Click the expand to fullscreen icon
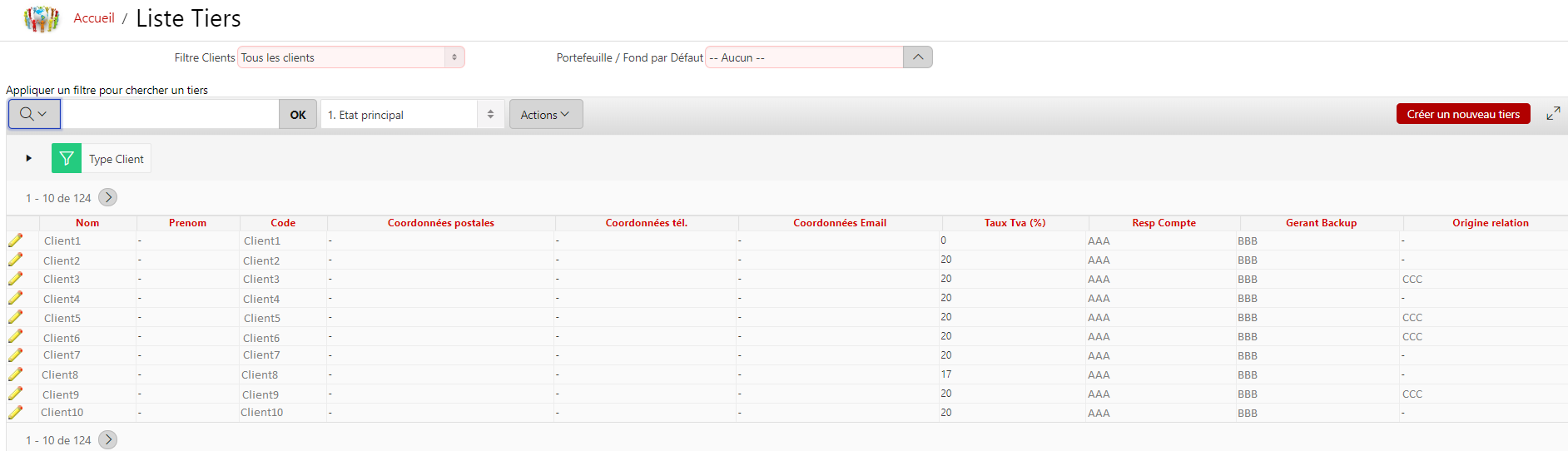This screenshot has height=451, width=1568. (x=1553, y=114)
